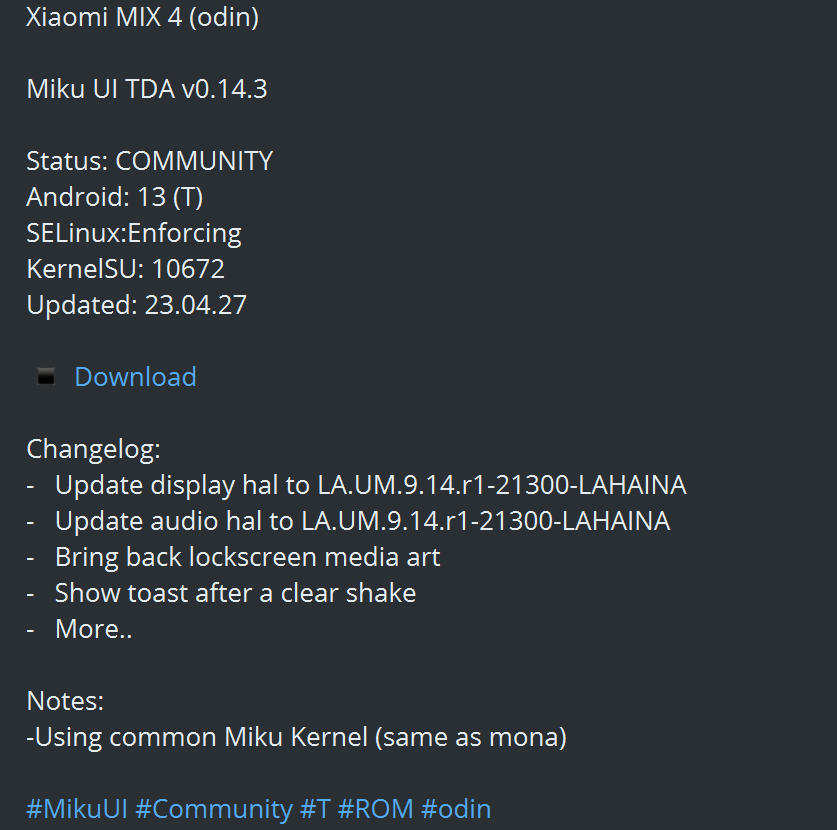Click the Changelog: heading

[x=93, y=449]
